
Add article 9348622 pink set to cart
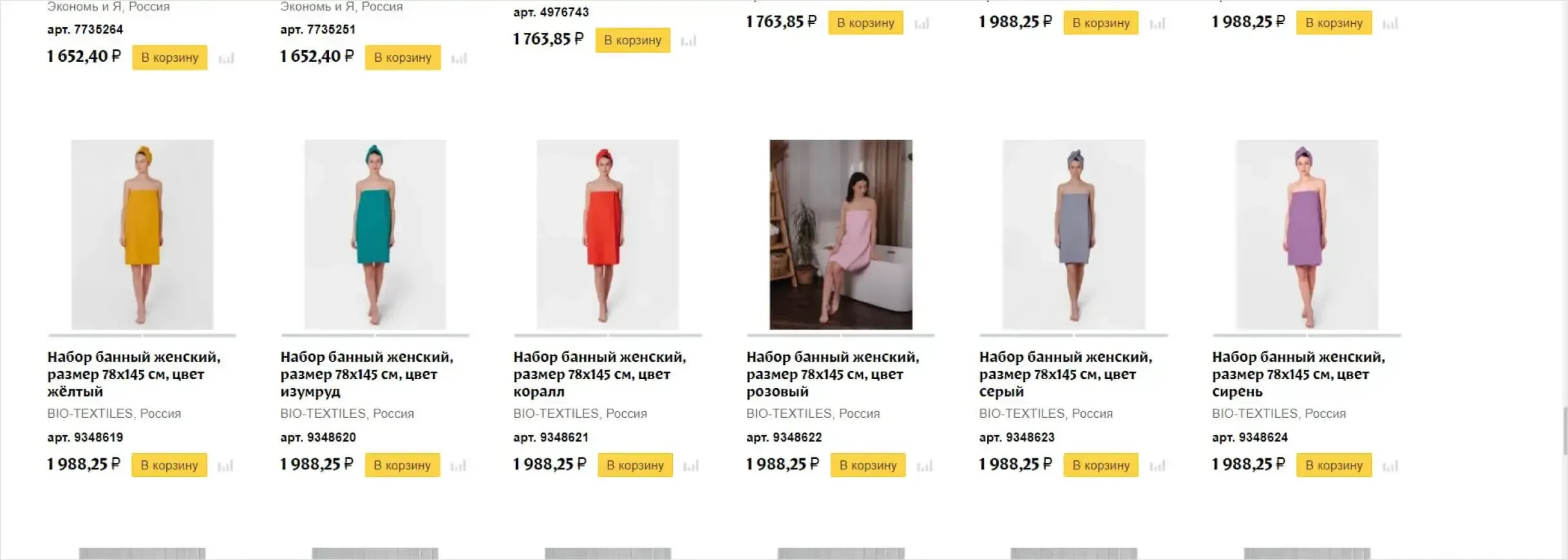coord(868,465)
